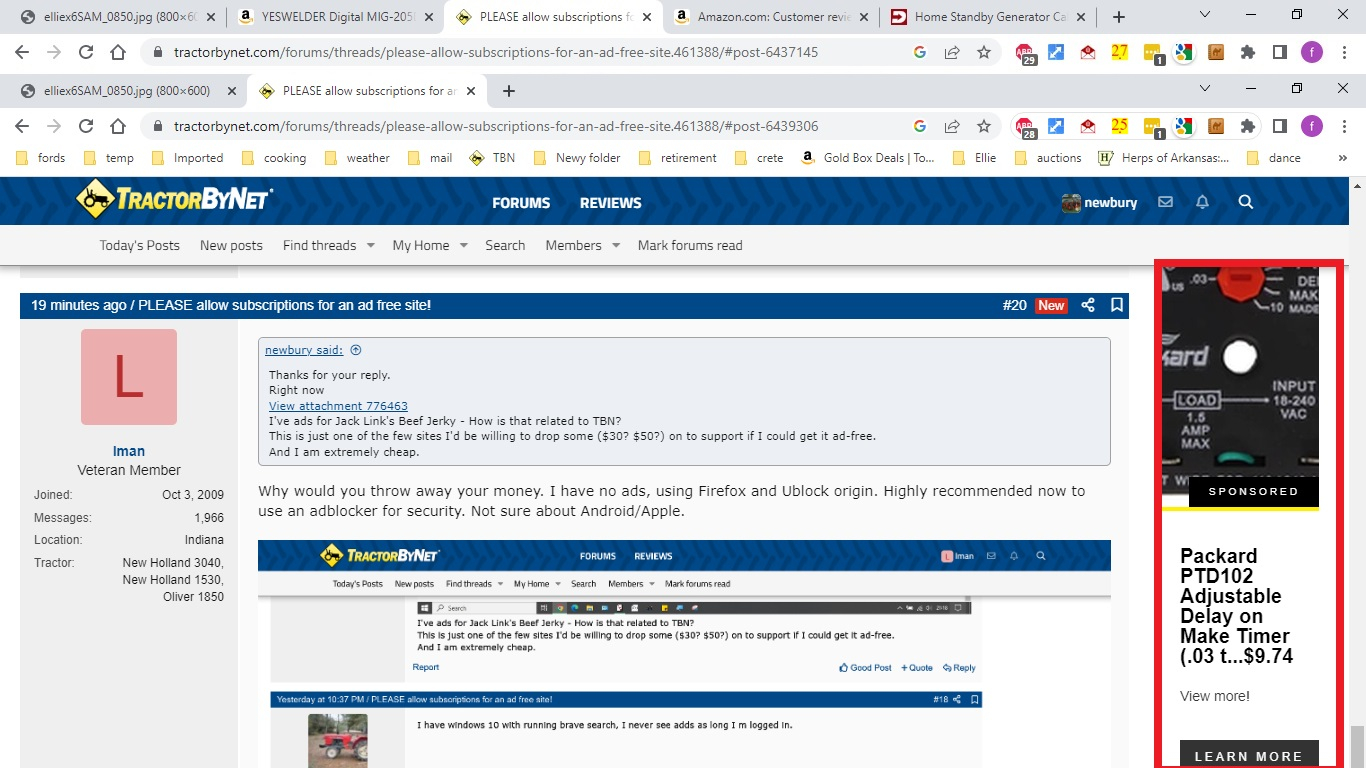This screenshot has width=1366, height=768.
Task: Open the Chrome three-dot menu in lower toolbar
Action: [1342, 126]
